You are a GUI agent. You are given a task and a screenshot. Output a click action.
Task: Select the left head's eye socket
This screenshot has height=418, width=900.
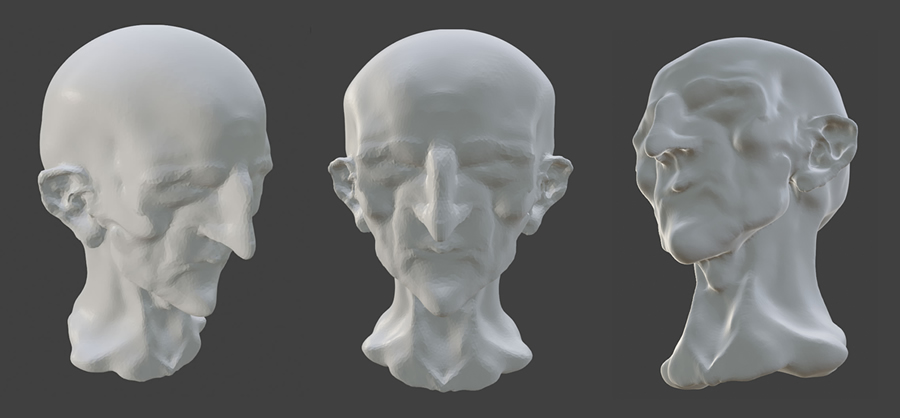tap(168, 190)
